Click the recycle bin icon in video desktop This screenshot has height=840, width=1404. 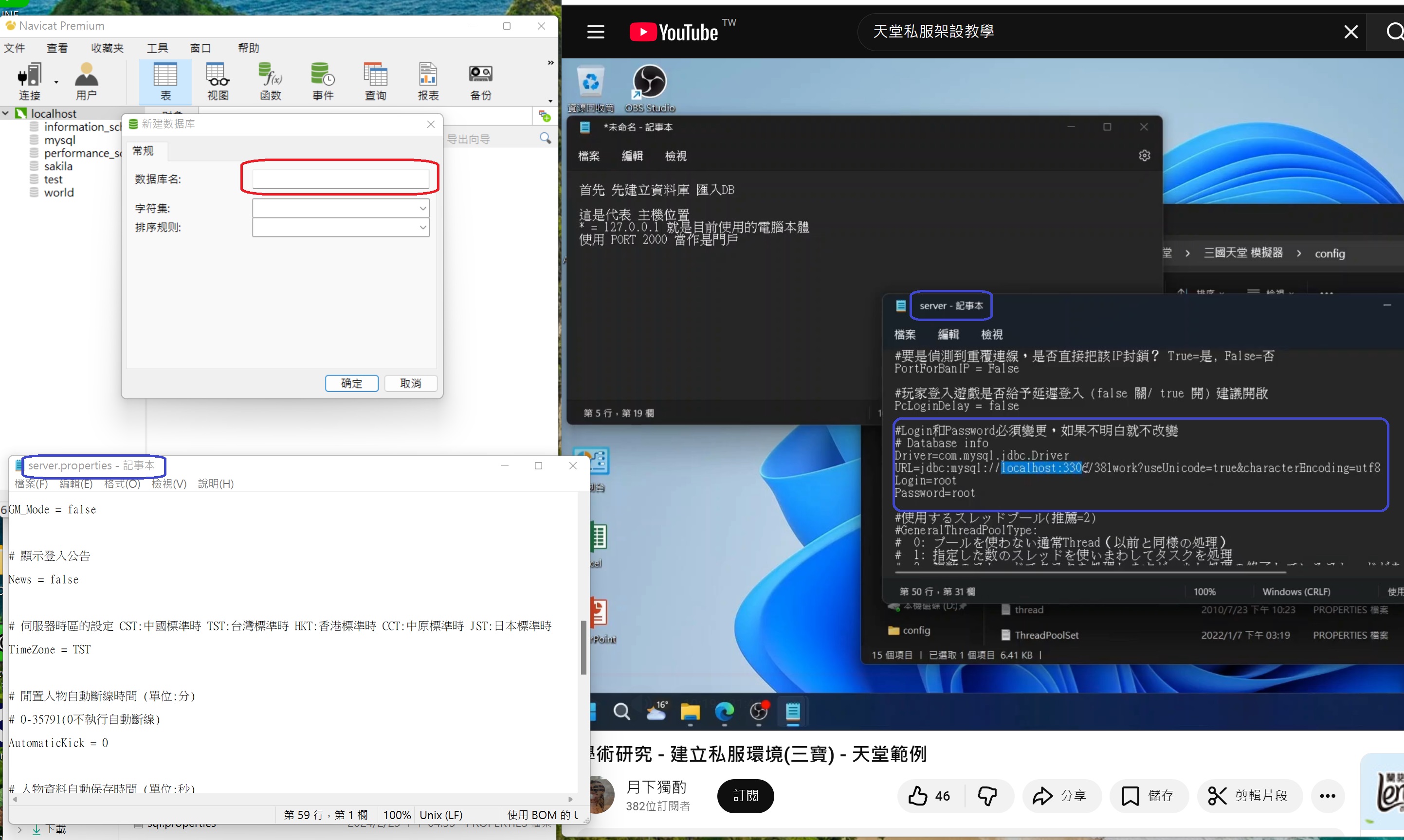click(591, 88)
